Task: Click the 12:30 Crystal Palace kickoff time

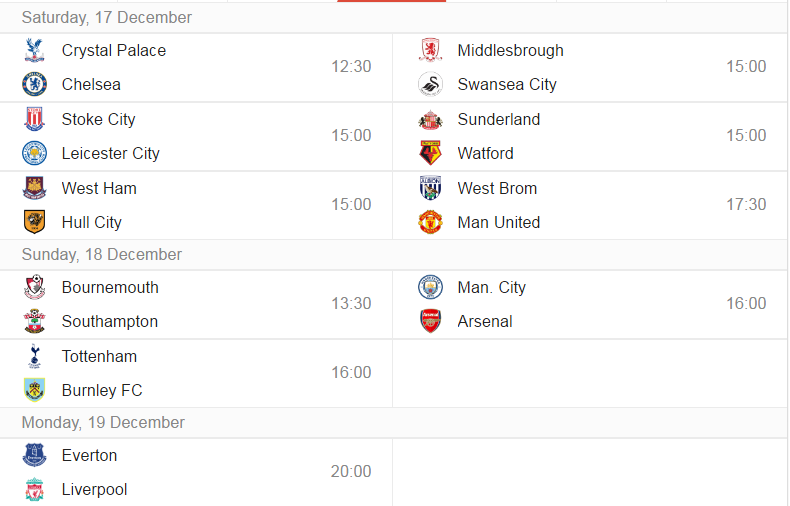Action: [x=351, y=67]
